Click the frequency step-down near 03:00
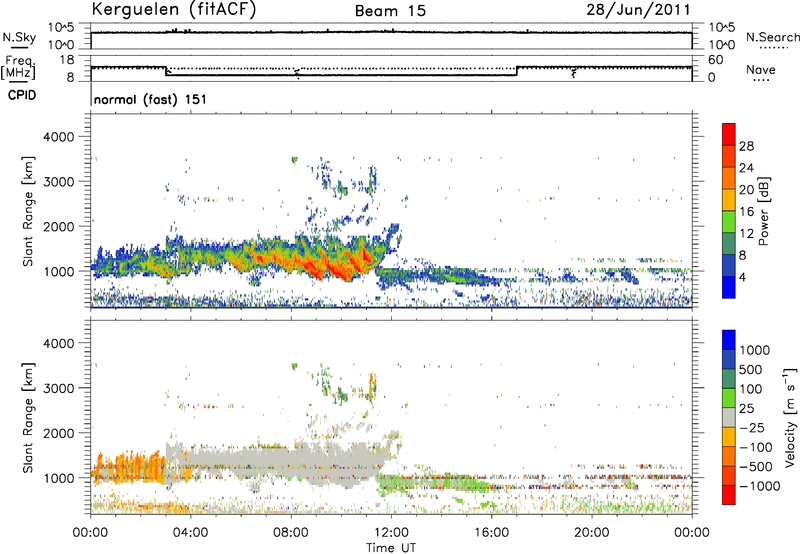The image size is (800, 554). [166, 71]
